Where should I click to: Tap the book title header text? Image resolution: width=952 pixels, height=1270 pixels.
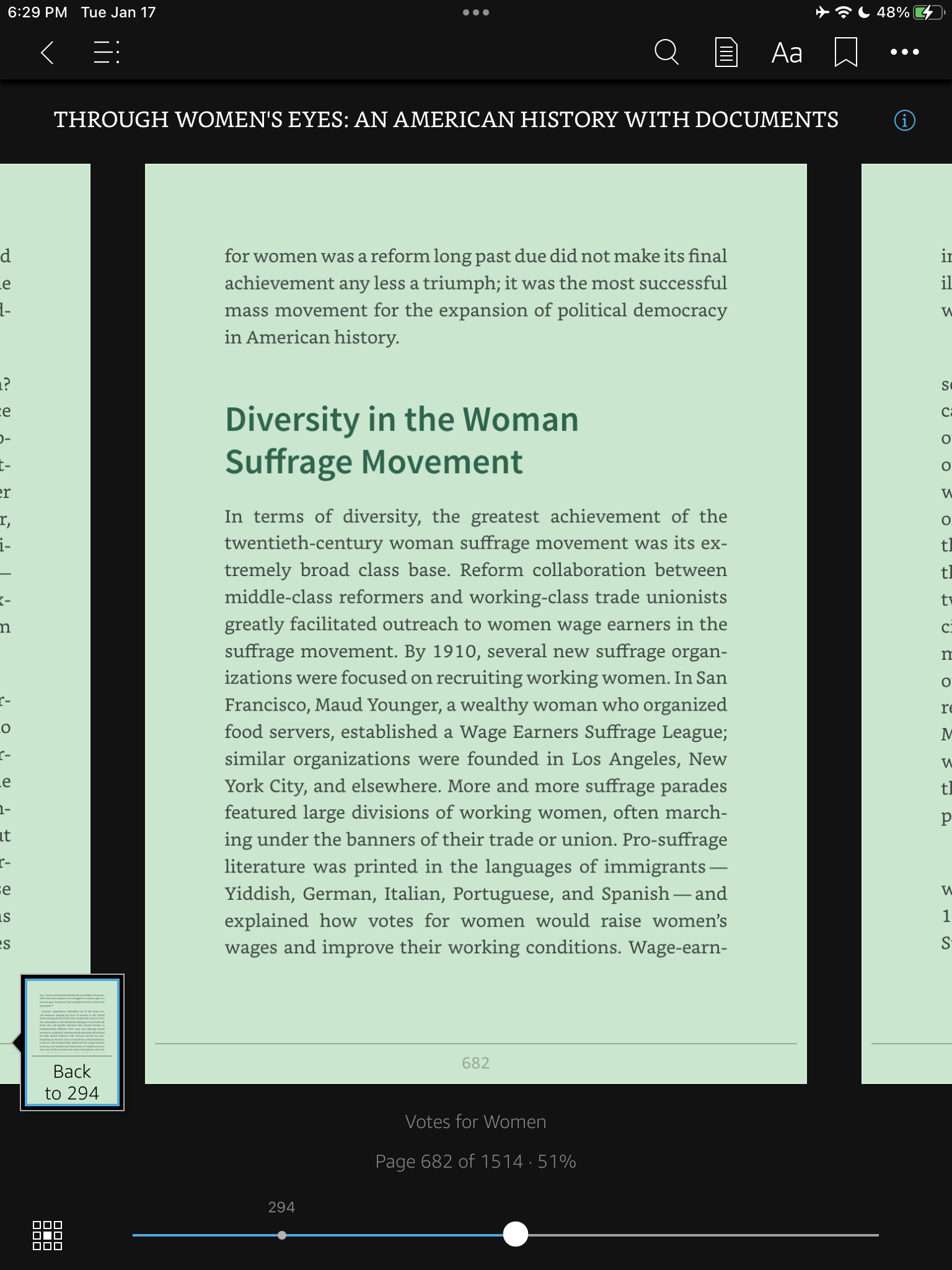tap(446, 120)
